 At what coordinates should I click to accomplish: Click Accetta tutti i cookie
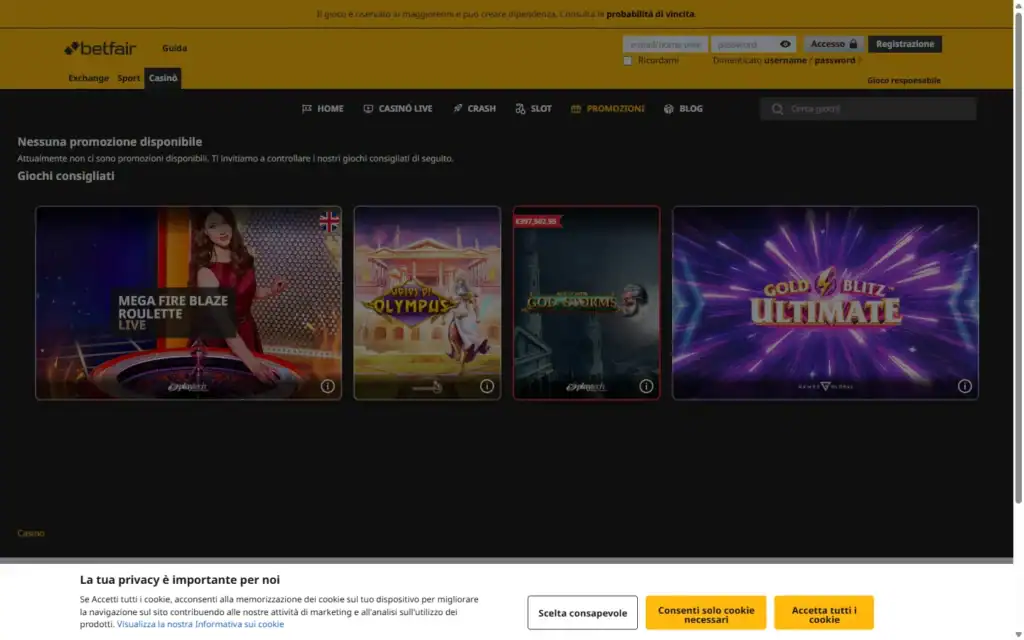[824, 613]
